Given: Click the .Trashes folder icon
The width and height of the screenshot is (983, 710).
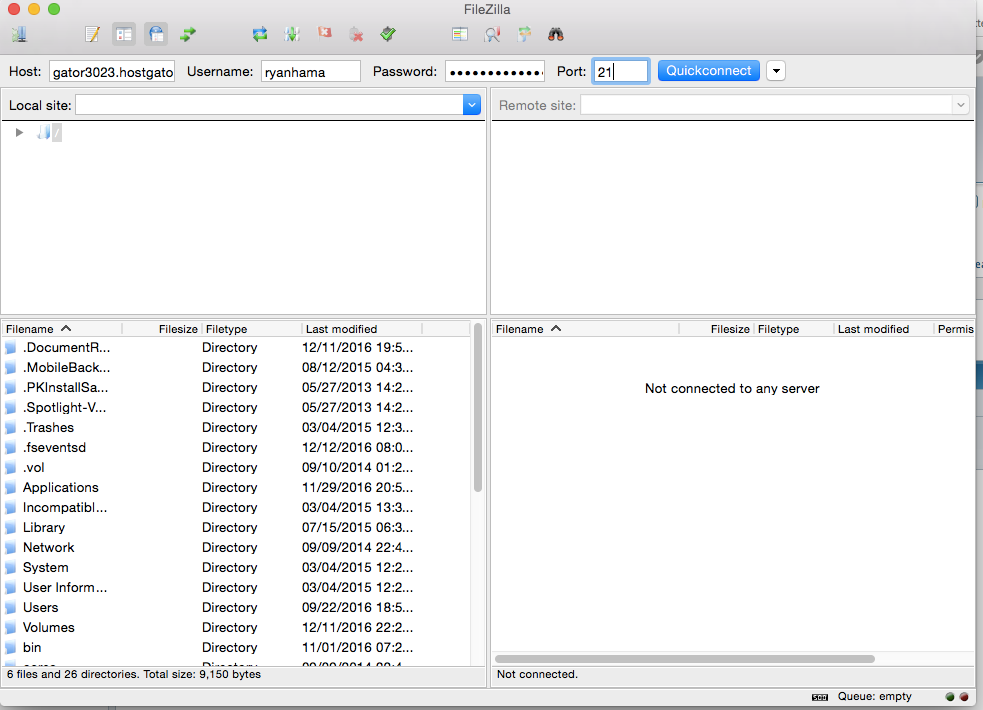Looking at the screenshot, I should pos(11,428).
